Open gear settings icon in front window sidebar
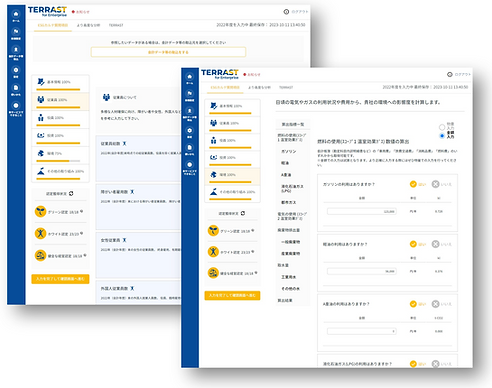This screenshot has height=388, width=492. tap(190, 130)
